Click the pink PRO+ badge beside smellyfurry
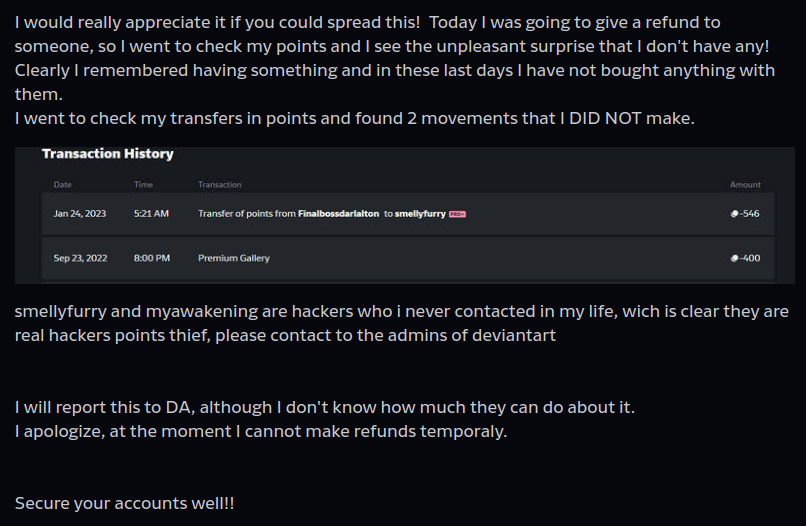 (458, 214)
